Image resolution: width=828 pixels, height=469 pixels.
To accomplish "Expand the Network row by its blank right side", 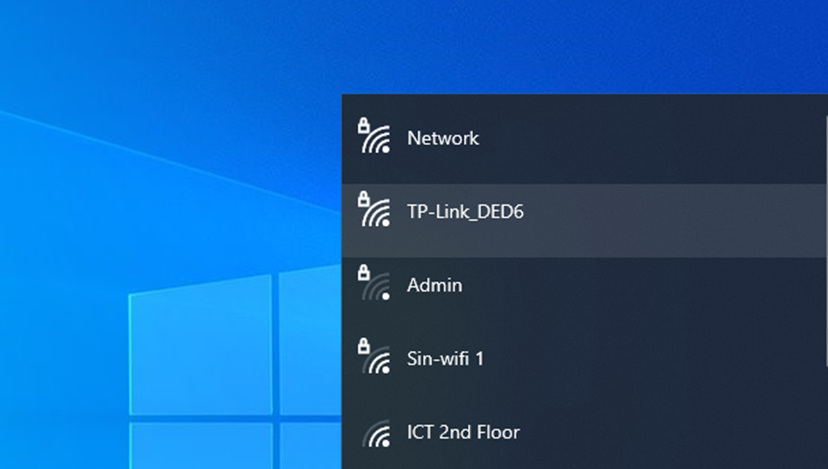I will coord(680,139).
